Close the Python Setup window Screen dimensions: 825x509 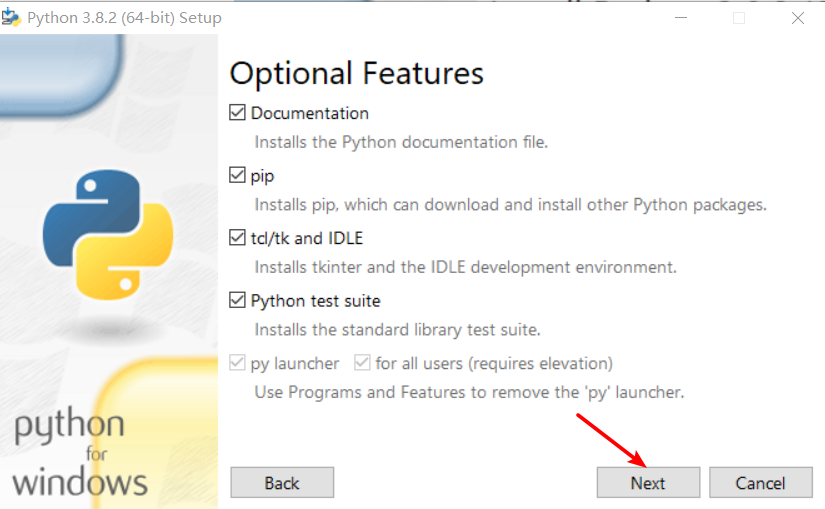click(x=798, y=18)
